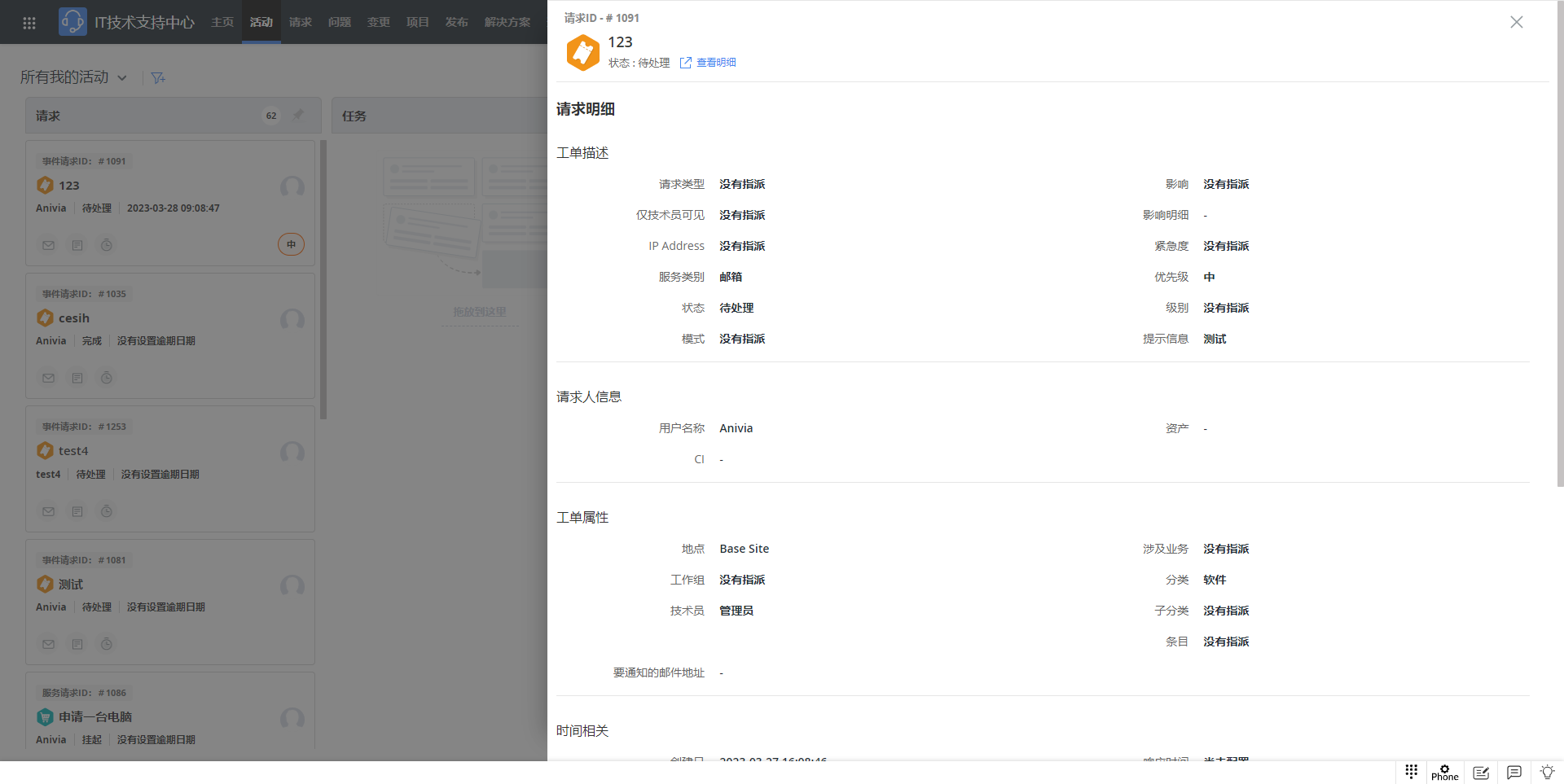Screen dimensions: 1564x784
Task: Open Phone settings in bottom bar
Action: [1445, 773]
